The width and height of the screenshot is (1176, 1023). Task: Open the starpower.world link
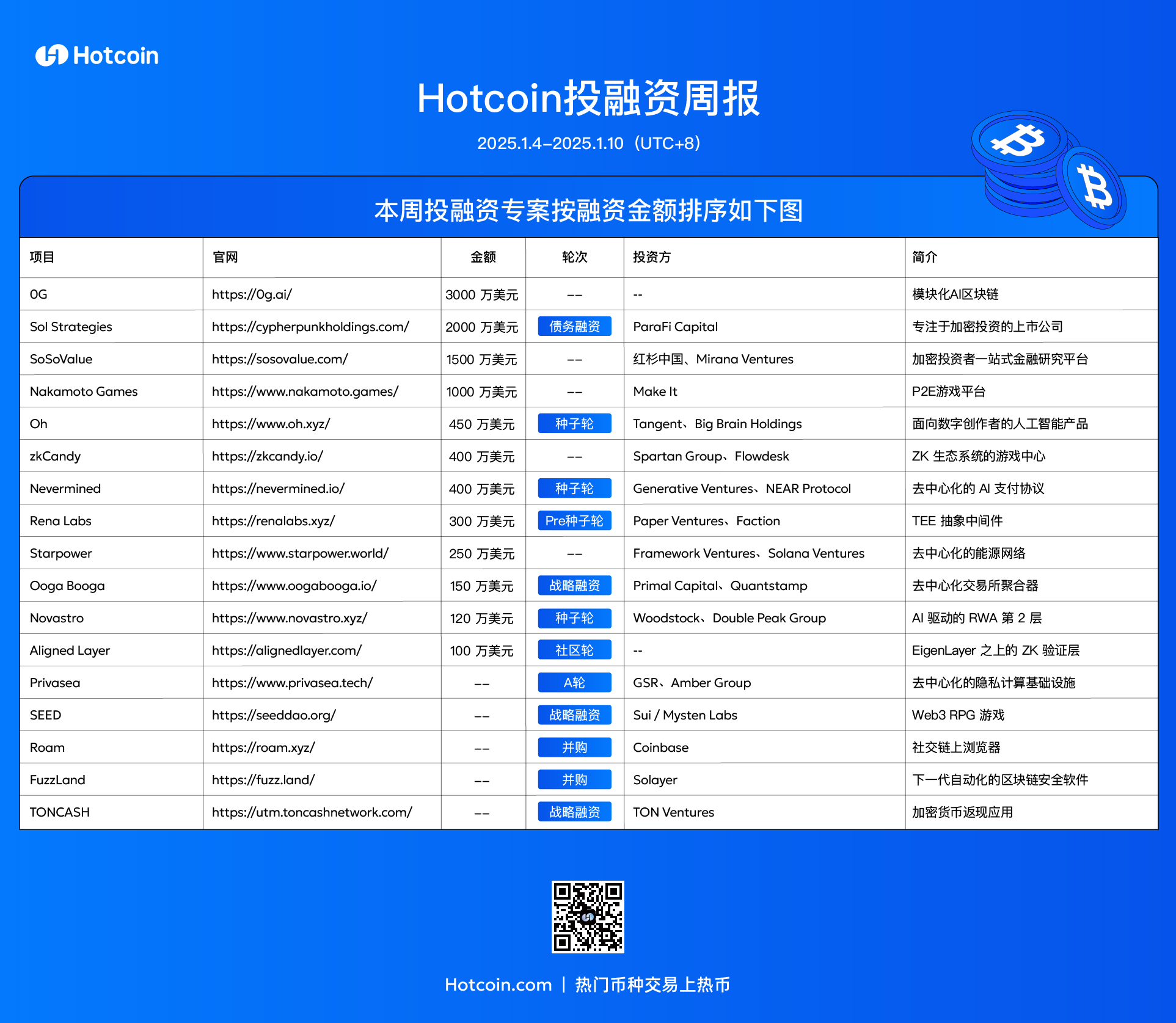coord(300,553)
